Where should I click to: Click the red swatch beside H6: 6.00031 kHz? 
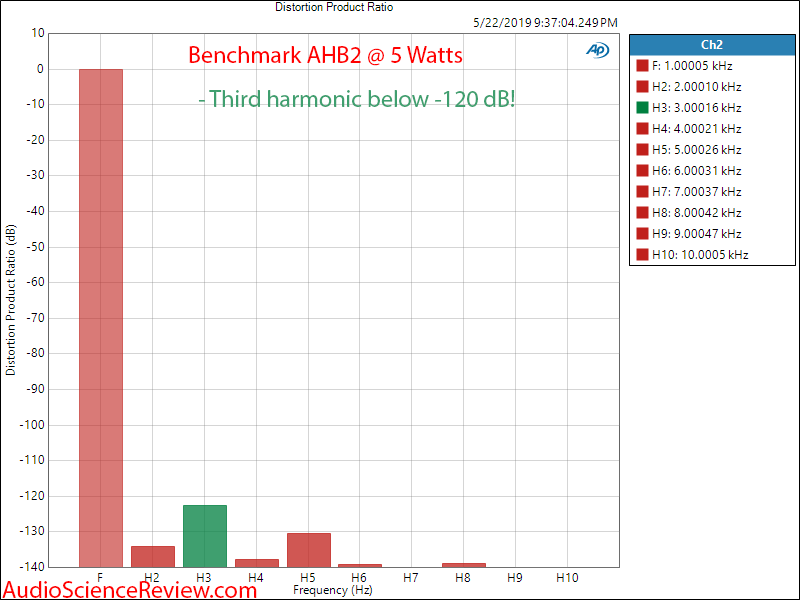coord(642,170)
